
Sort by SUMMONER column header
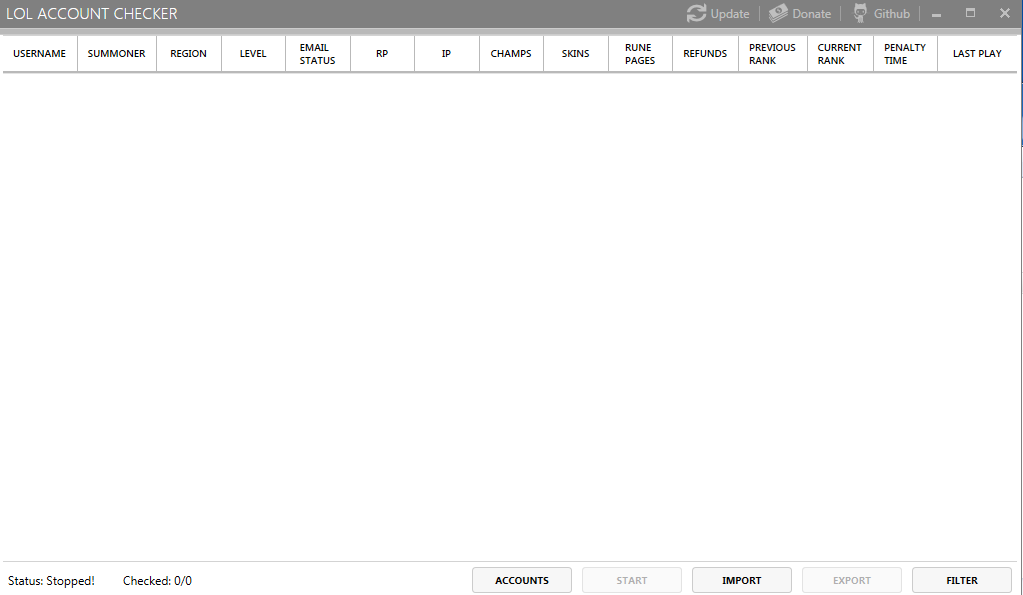click(117, 53)
